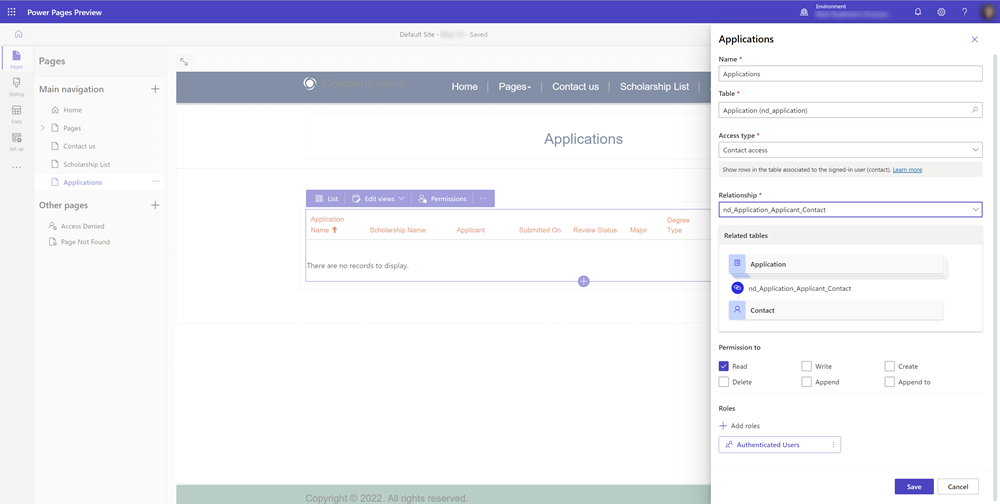The image size is (1000, 504).
Task: Sort by Application Name column header
Action: pyautogui.click(x=327, y=225)
